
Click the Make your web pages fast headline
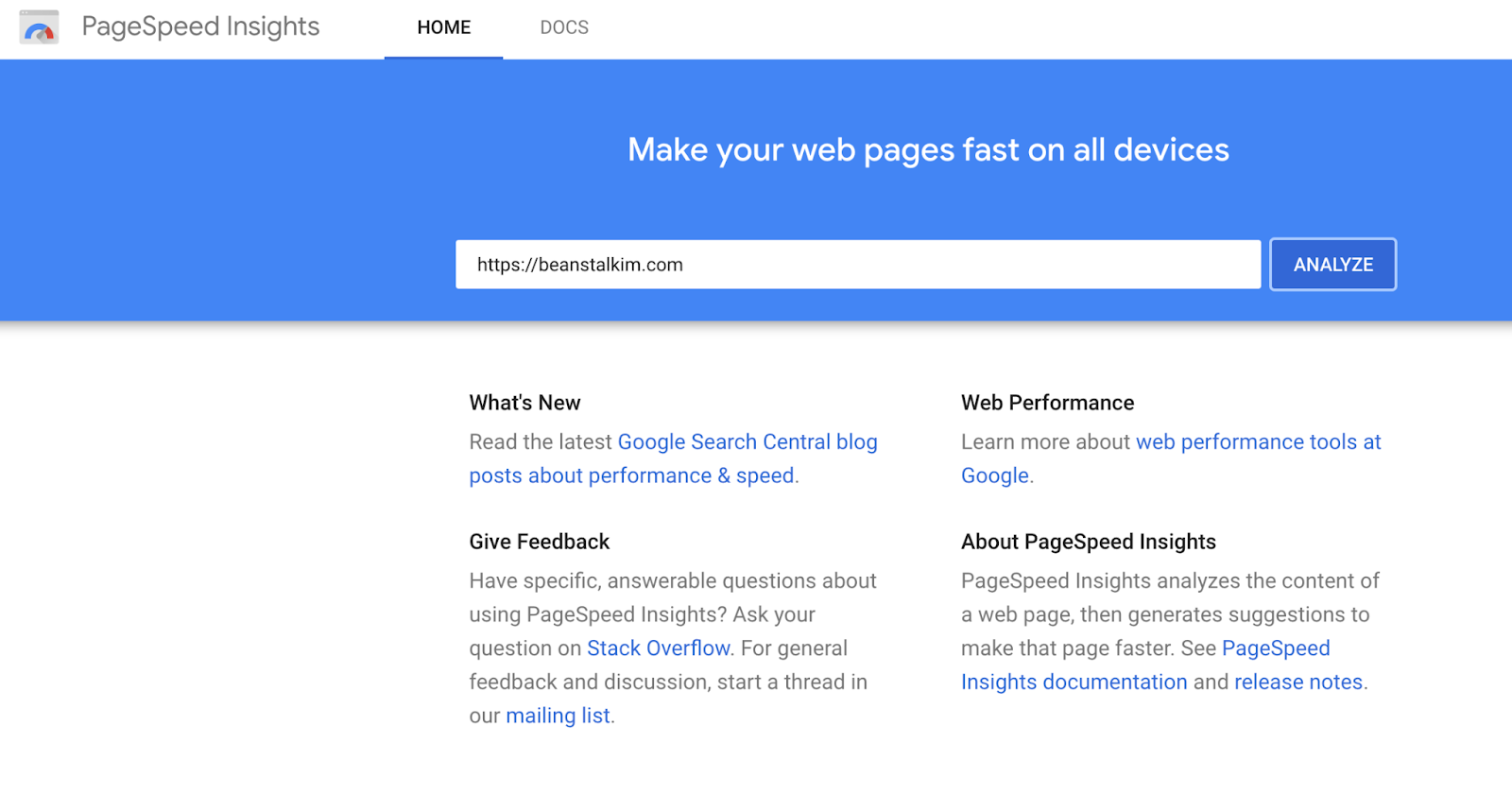928,149
